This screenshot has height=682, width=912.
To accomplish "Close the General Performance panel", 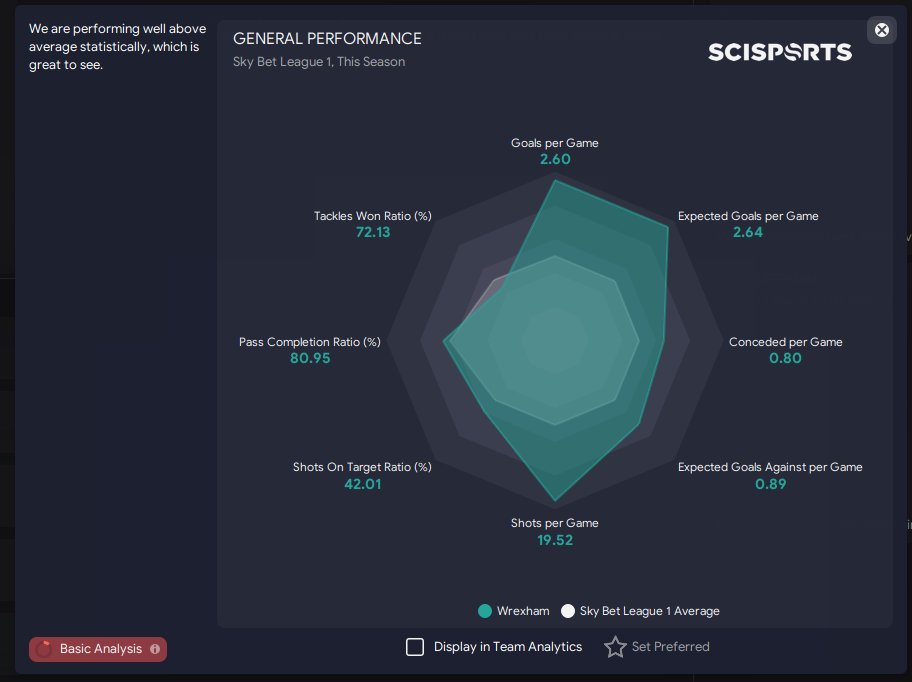I will pos(881,30).
